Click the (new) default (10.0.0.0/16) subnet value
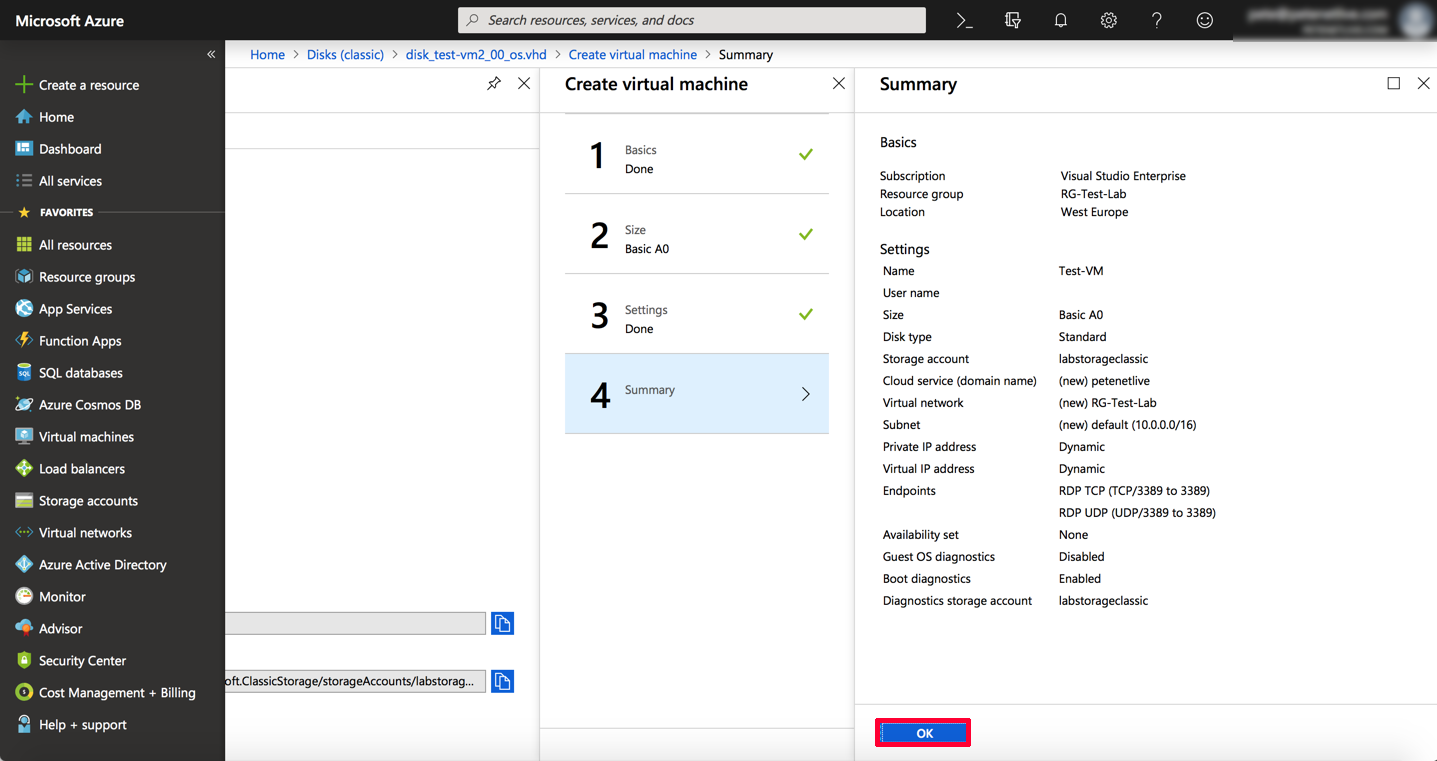Image resolution: width=1437 pixels, height=761 pixels. (1127, 425)
